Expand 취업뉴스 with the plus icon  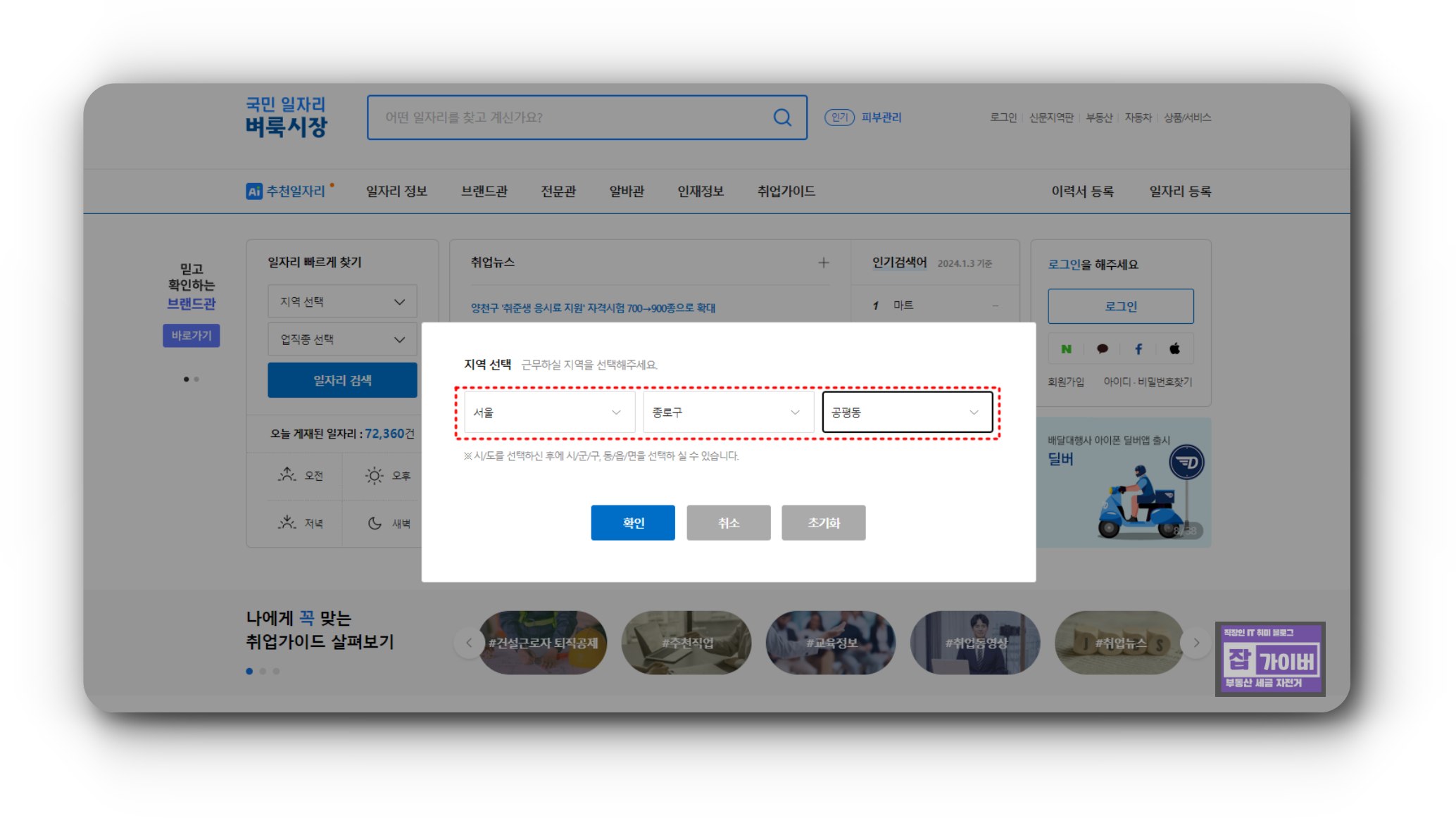coord(823,263)
